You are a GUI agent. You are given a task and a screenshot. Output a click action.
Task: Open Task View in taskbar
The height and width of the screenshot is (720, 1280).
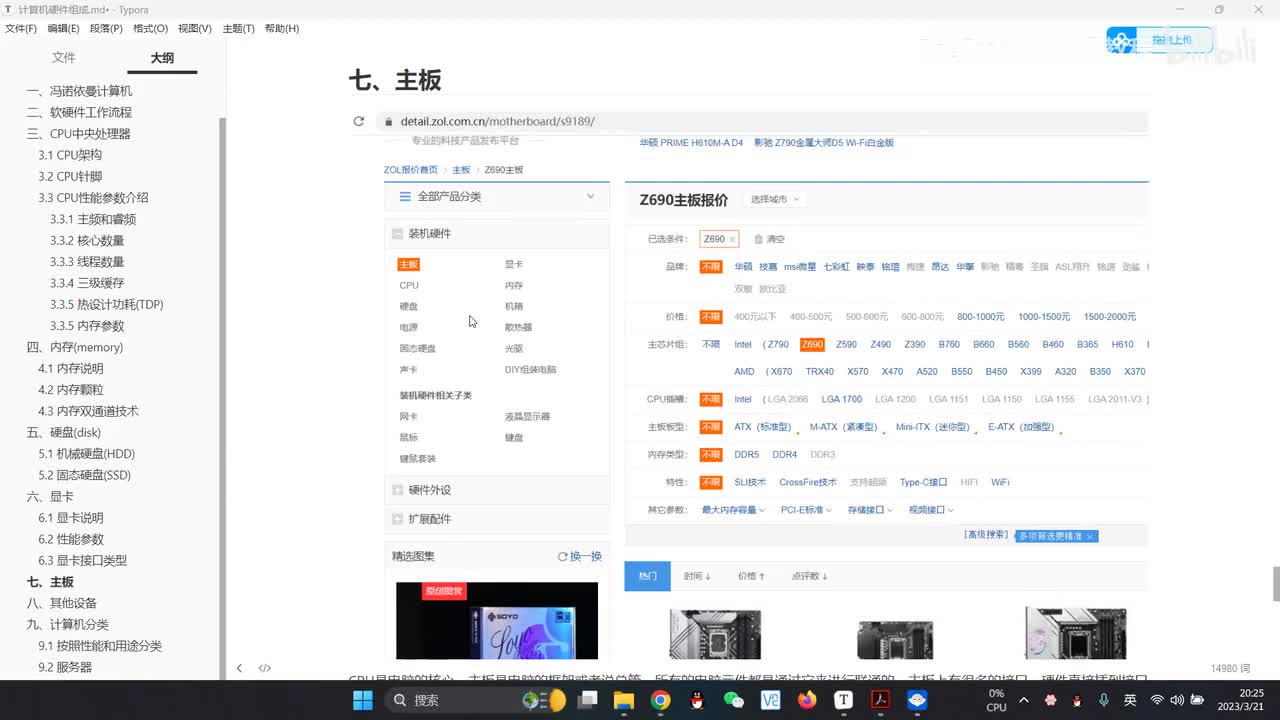point(587,700)
